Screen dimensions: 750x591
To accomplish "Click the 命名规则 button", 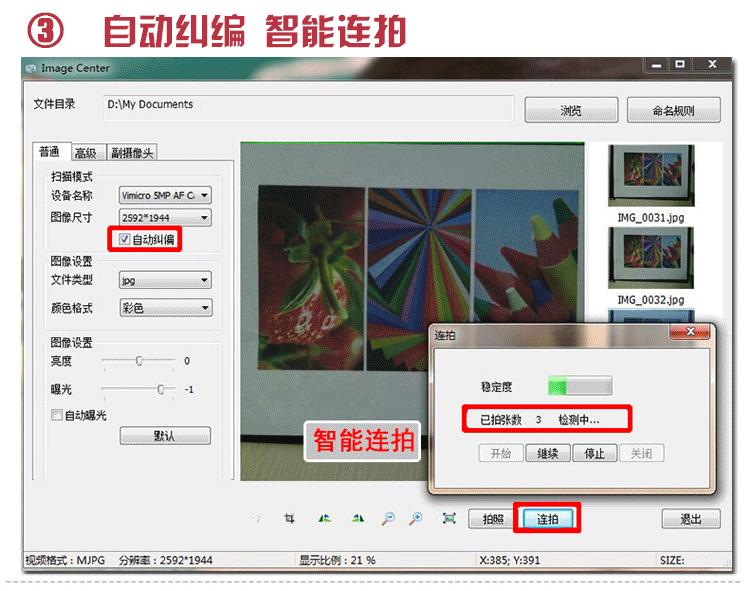I will (673, 110).
